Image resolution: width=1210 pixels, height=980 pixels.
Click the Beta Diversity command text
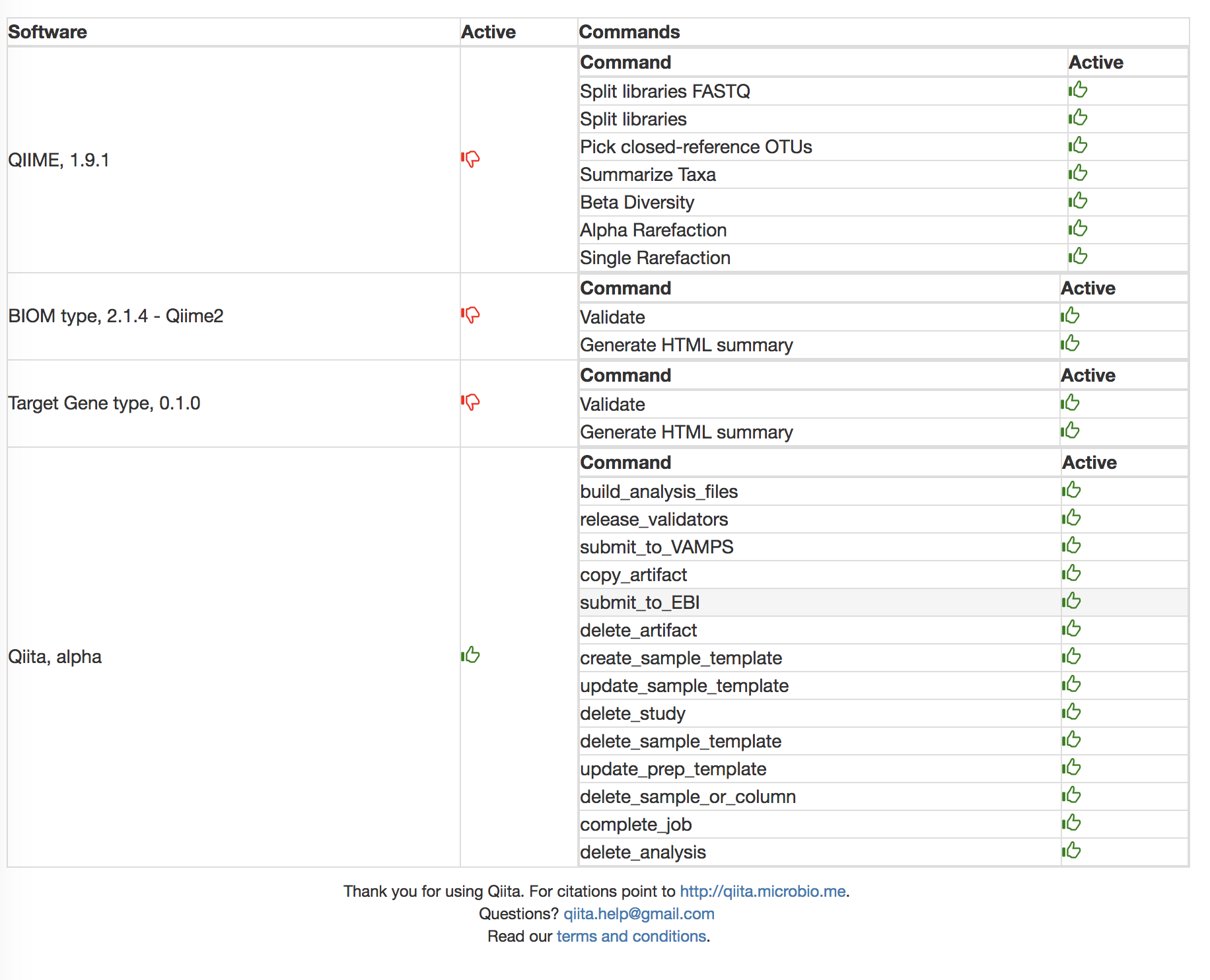point(637,202)
